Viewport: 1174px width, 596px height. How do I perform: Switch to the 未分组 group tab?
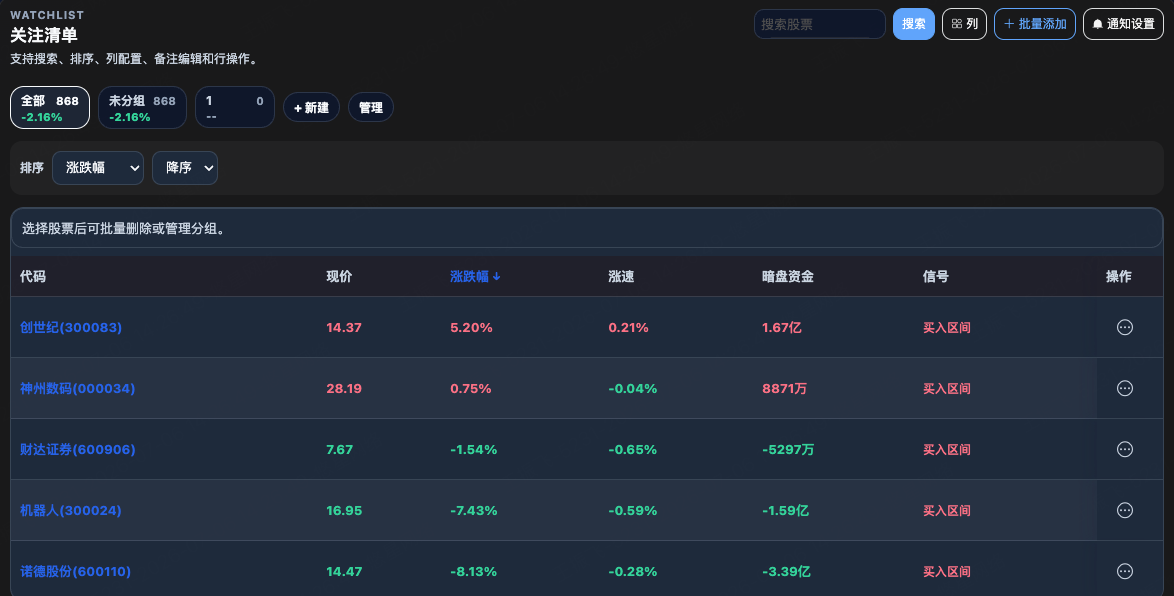pyautogui.click(x=142, y=108)
